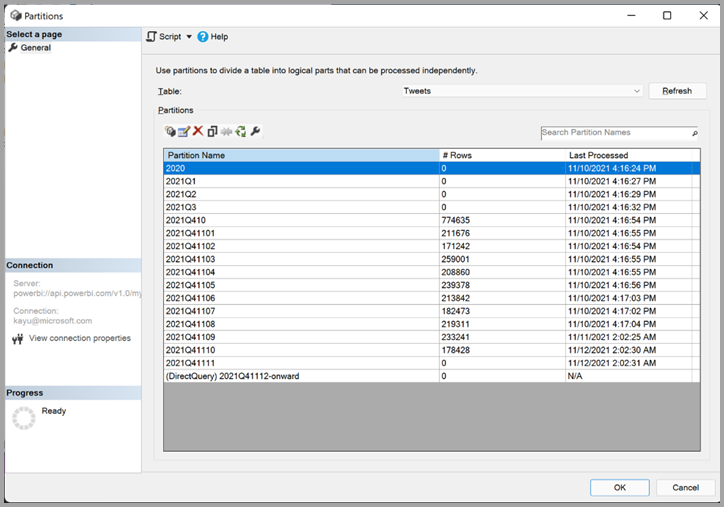Click the blue Help icon
The width and height of the screenshot is (724, 507).
[203, 37]
